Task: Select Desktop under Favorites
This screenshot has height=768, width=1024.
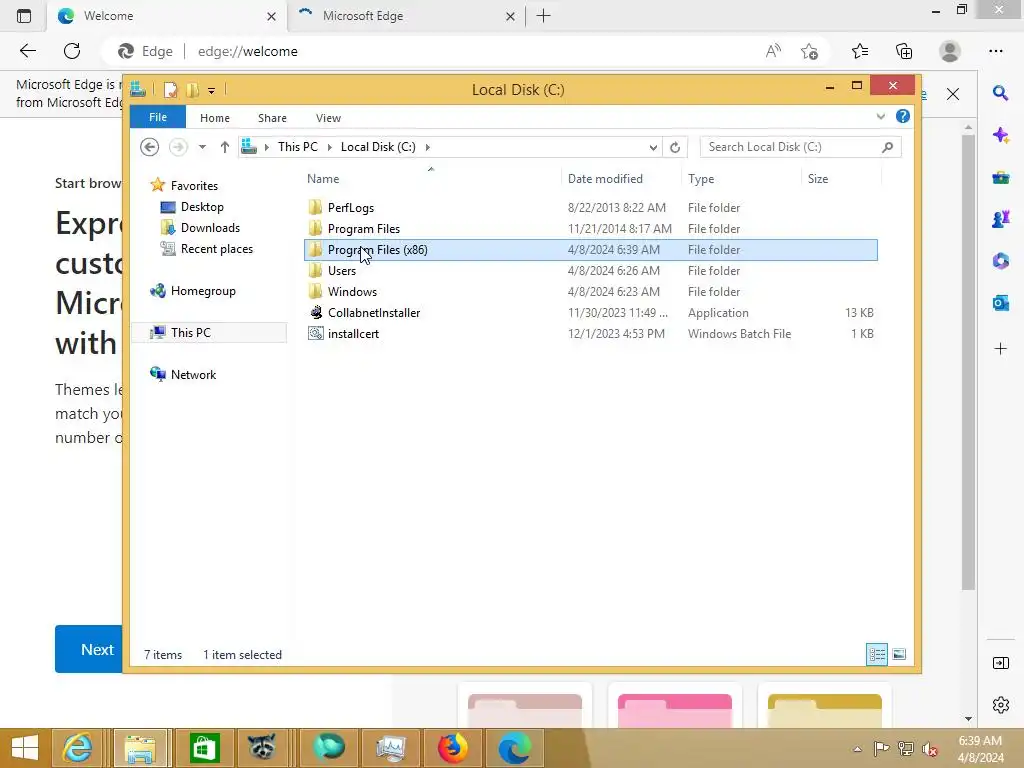Action: coord(202,206)
